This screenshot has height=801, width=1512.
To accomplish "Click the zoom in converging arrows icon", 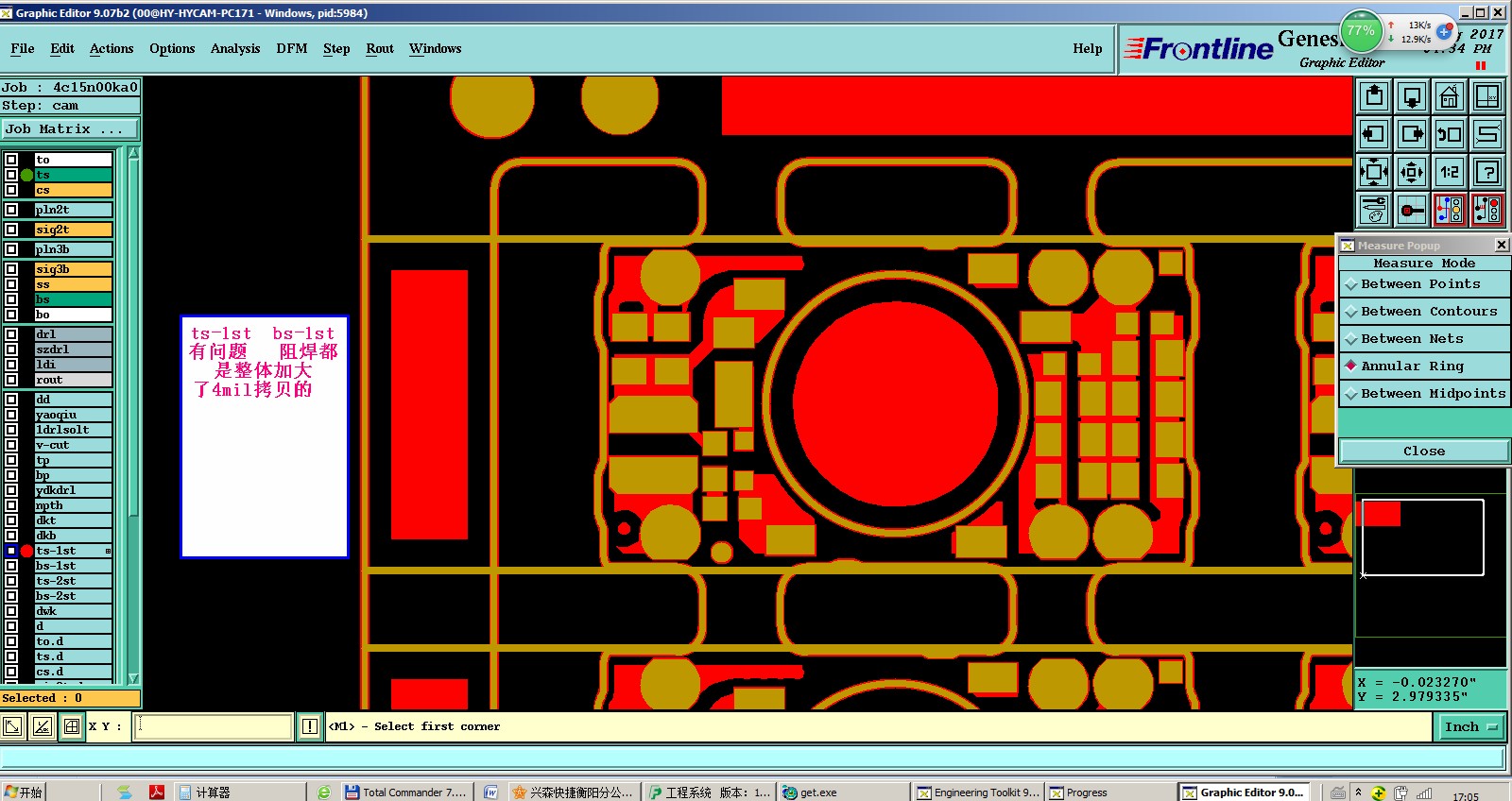I will pyautogui.click(x=1374, y=172).
